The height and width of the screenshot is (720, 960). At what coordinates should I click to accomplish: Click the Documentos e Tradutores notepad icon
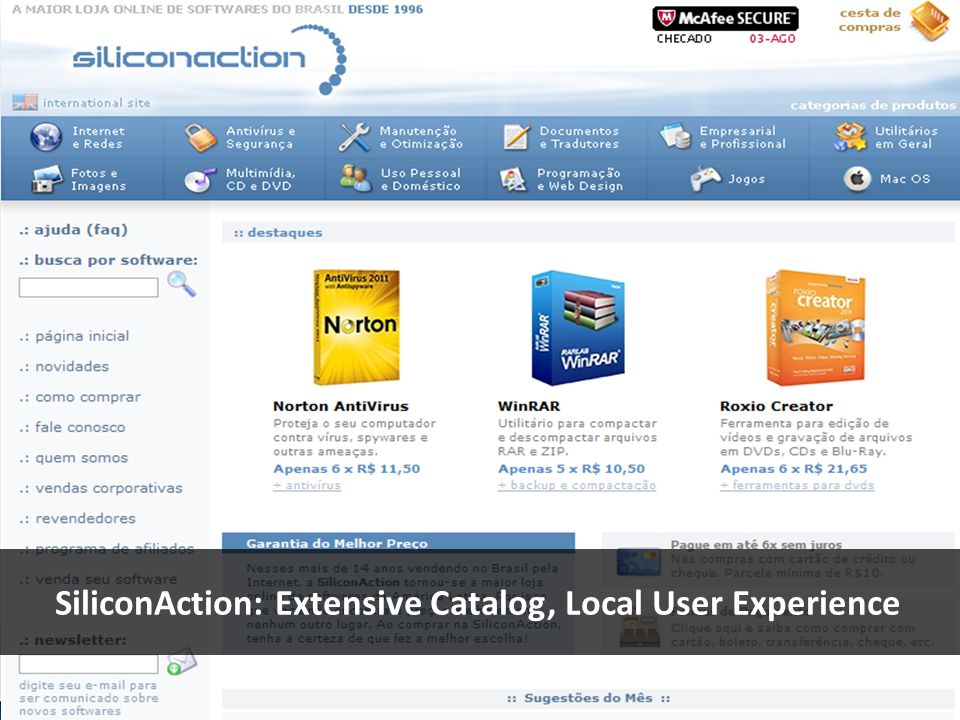click(x=516, y=137)
